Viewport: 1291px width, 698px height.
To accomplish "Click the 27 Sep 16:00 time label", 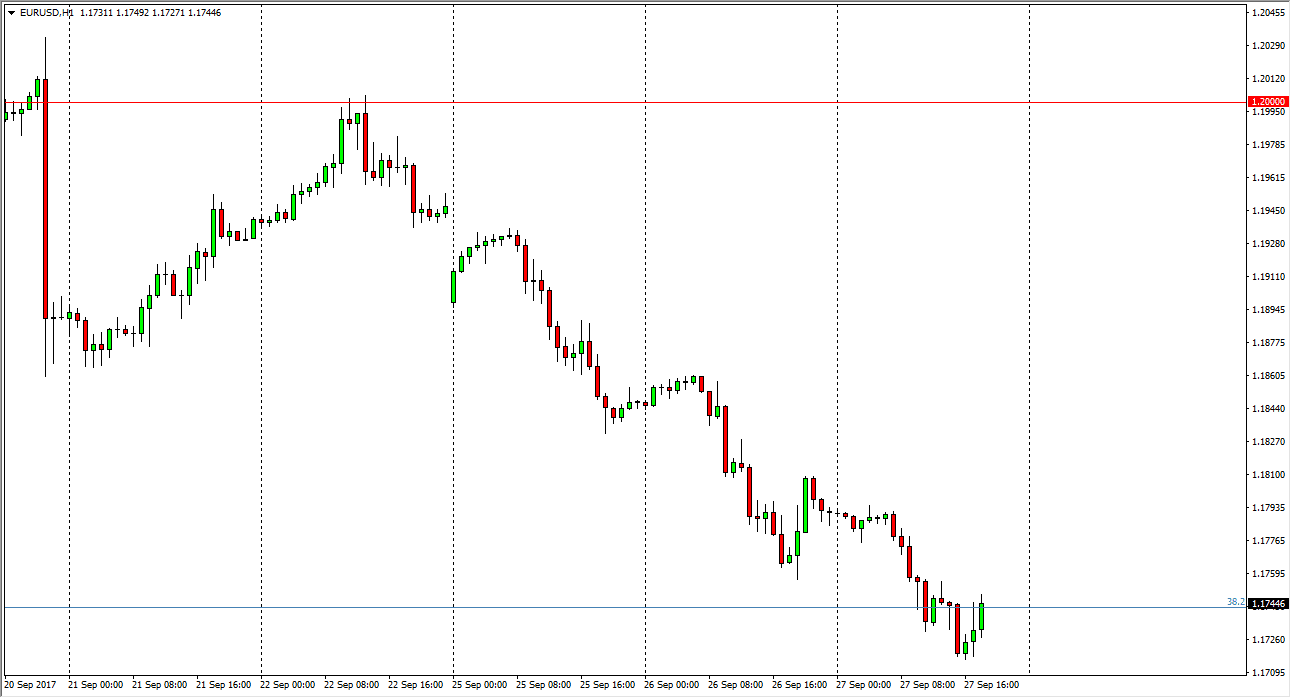I will point(991,686).
